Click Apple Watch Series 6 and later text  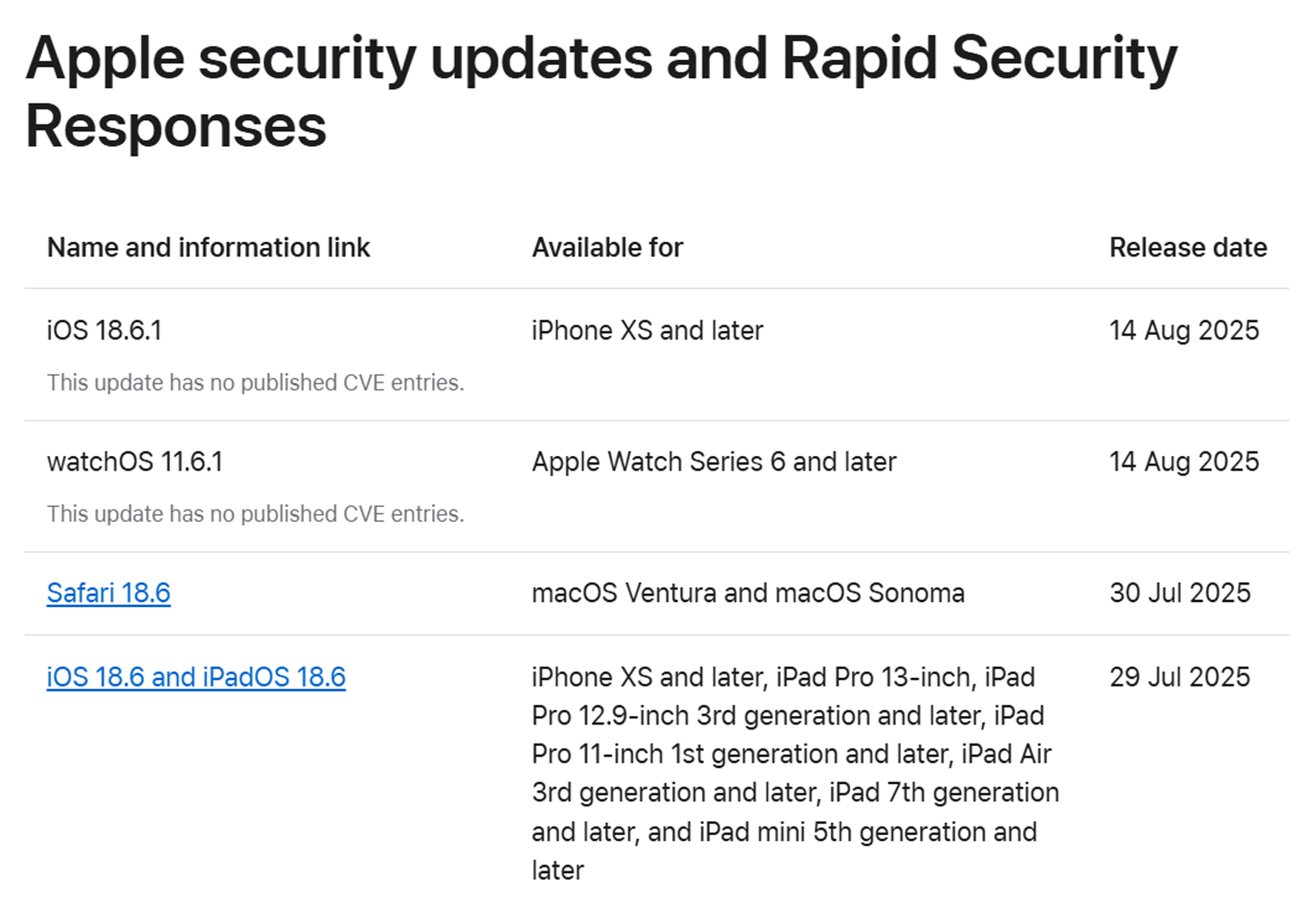714,461
